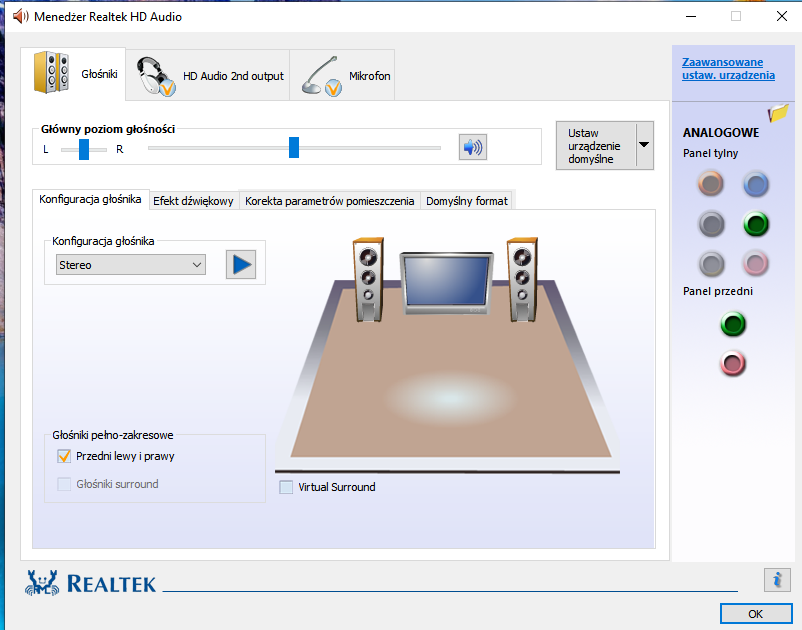Open the information icon button
Image resolution: width=802 pixels, height=630 pixels.
777,580
